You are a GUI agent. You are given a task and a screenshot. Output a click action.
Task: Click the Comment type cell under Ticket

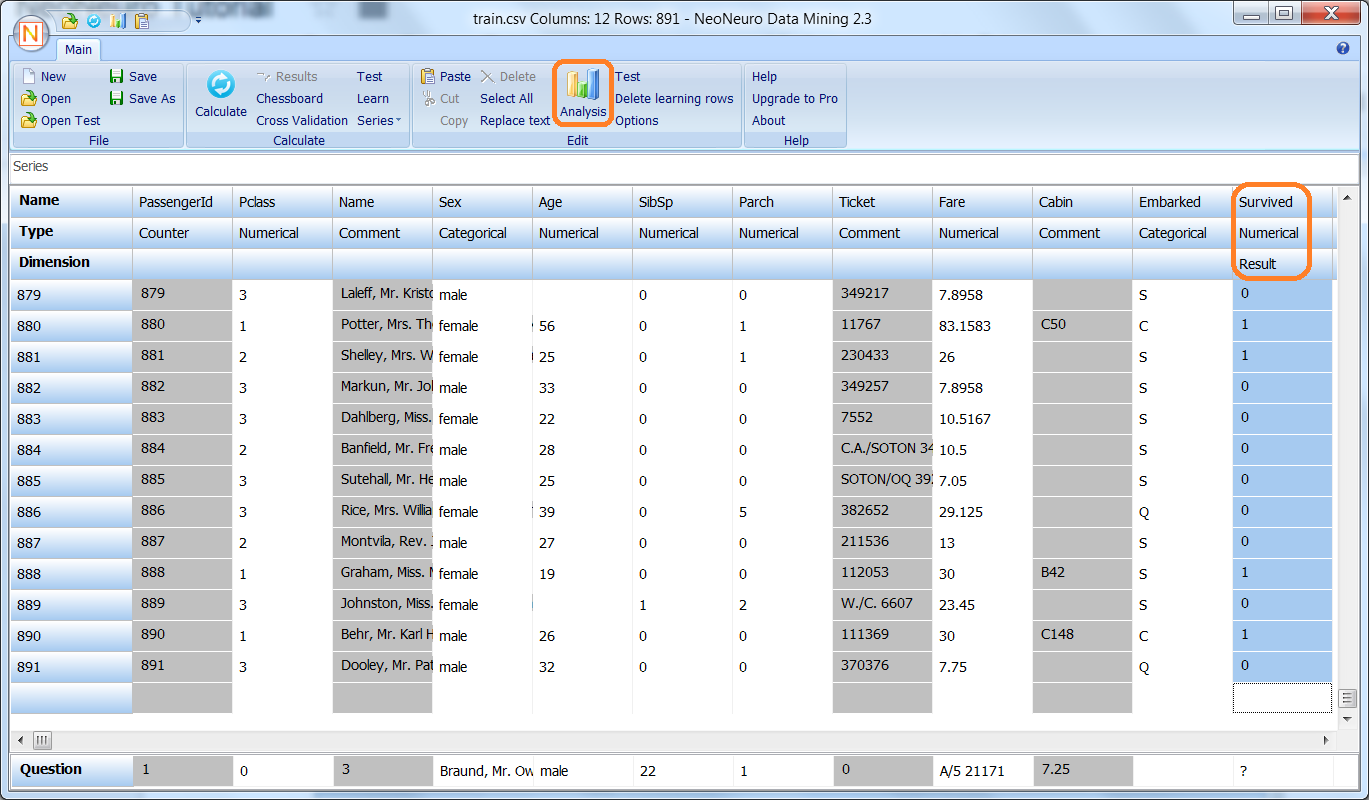(x=882, y=233)
